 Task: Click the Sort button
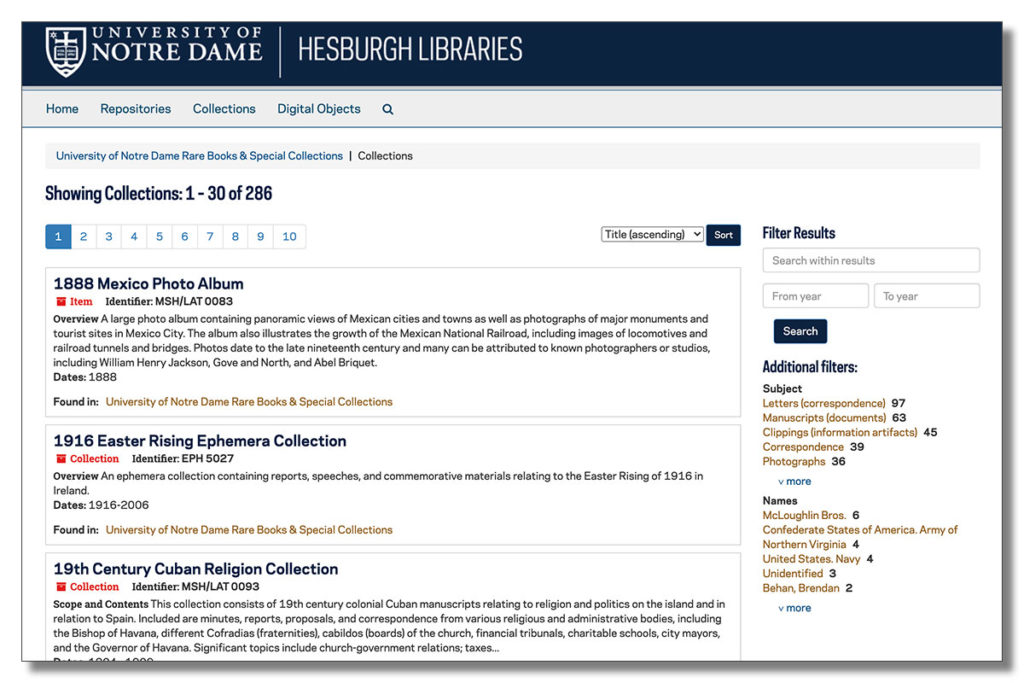click(x=723, y=235)
